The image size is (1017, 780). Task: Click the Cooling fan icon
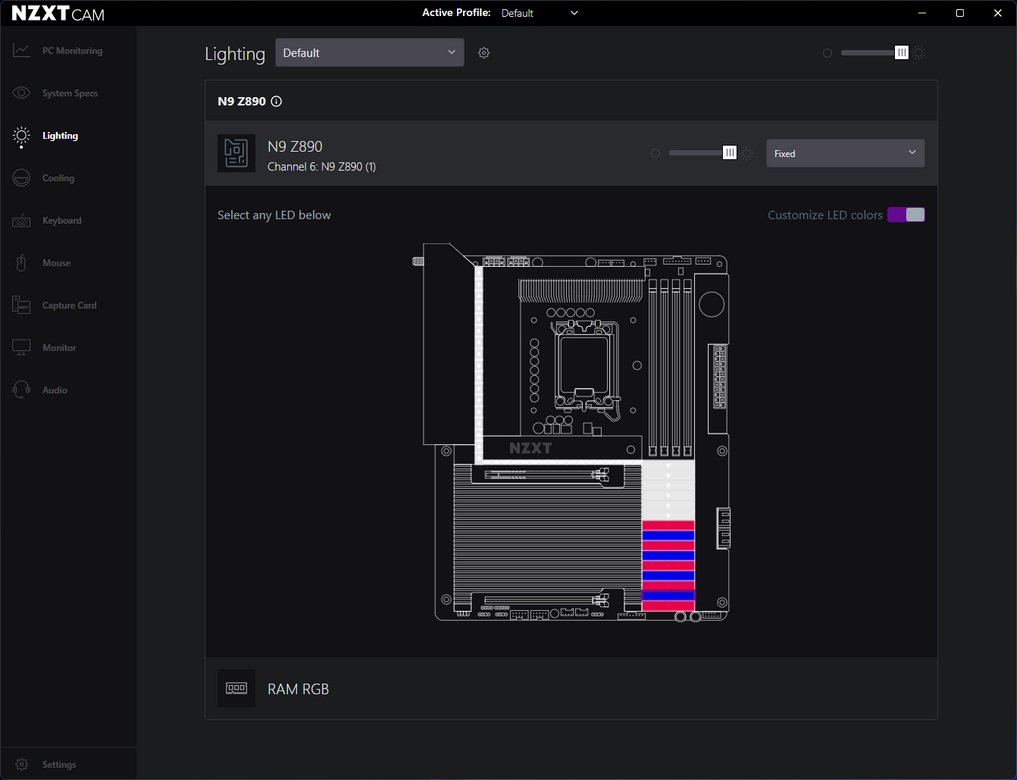coord(21,178)
